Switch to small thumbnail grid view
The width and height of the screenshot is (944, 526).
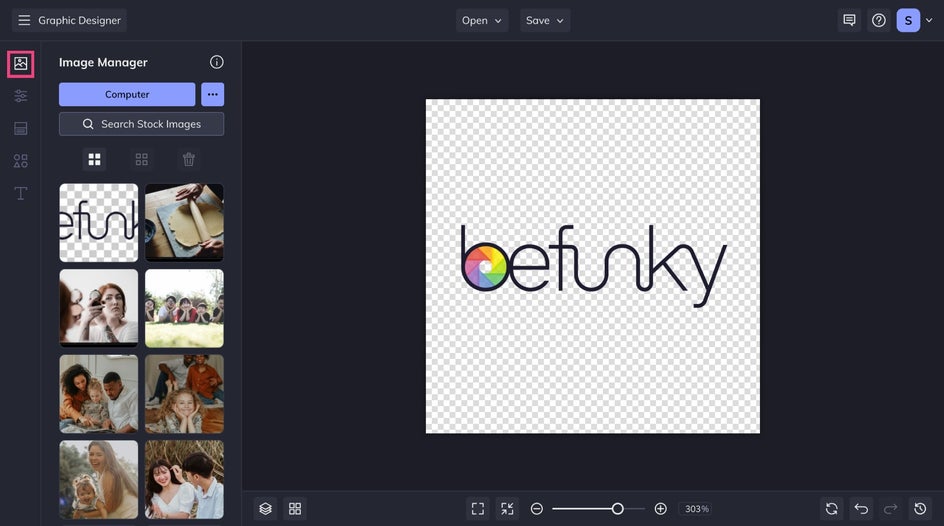click(141, 159)
